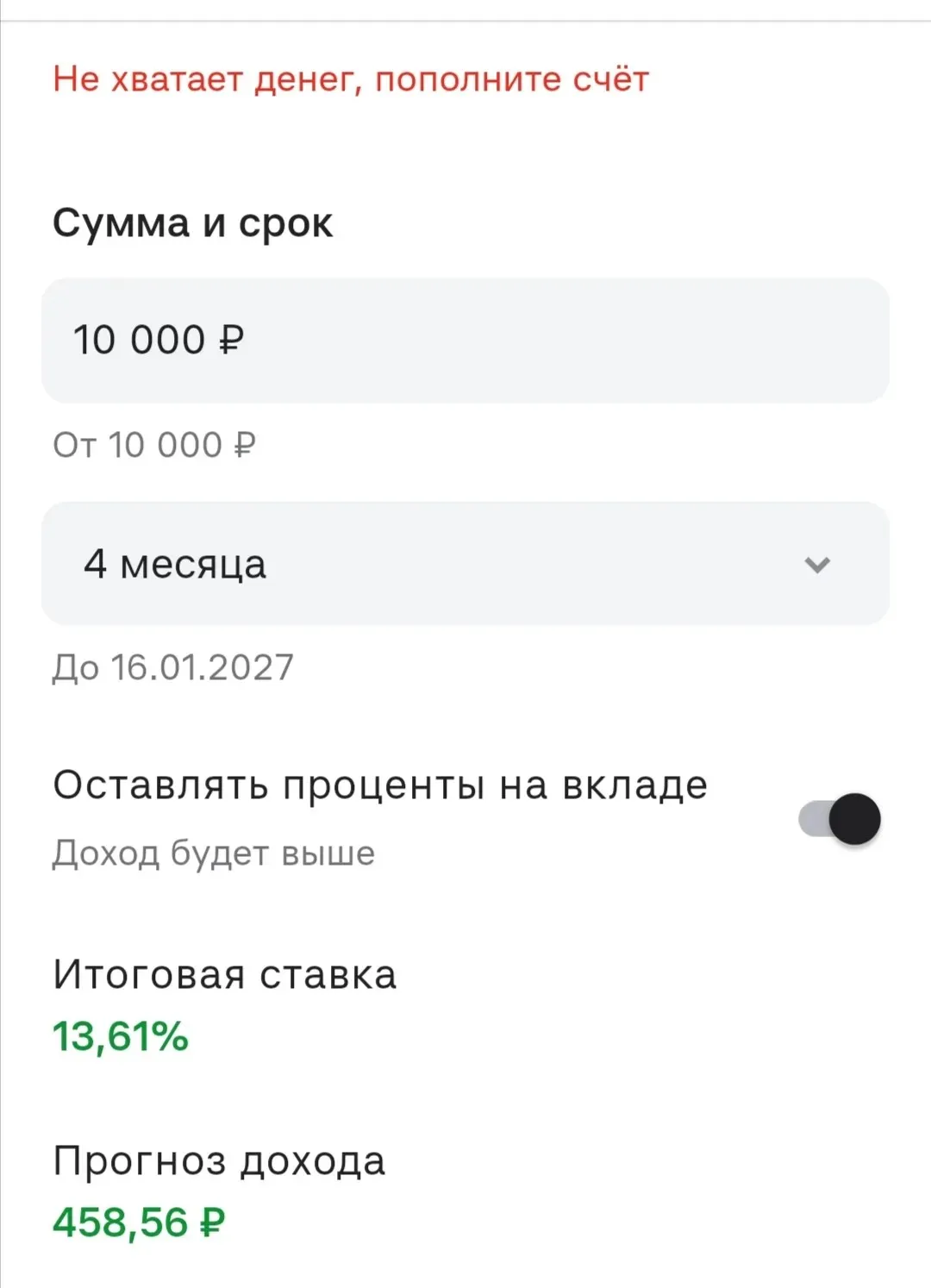Tap the 'Доход будет выше' subtitle
The width and height of the screenshot is (931, 1288).
(214, 853)
